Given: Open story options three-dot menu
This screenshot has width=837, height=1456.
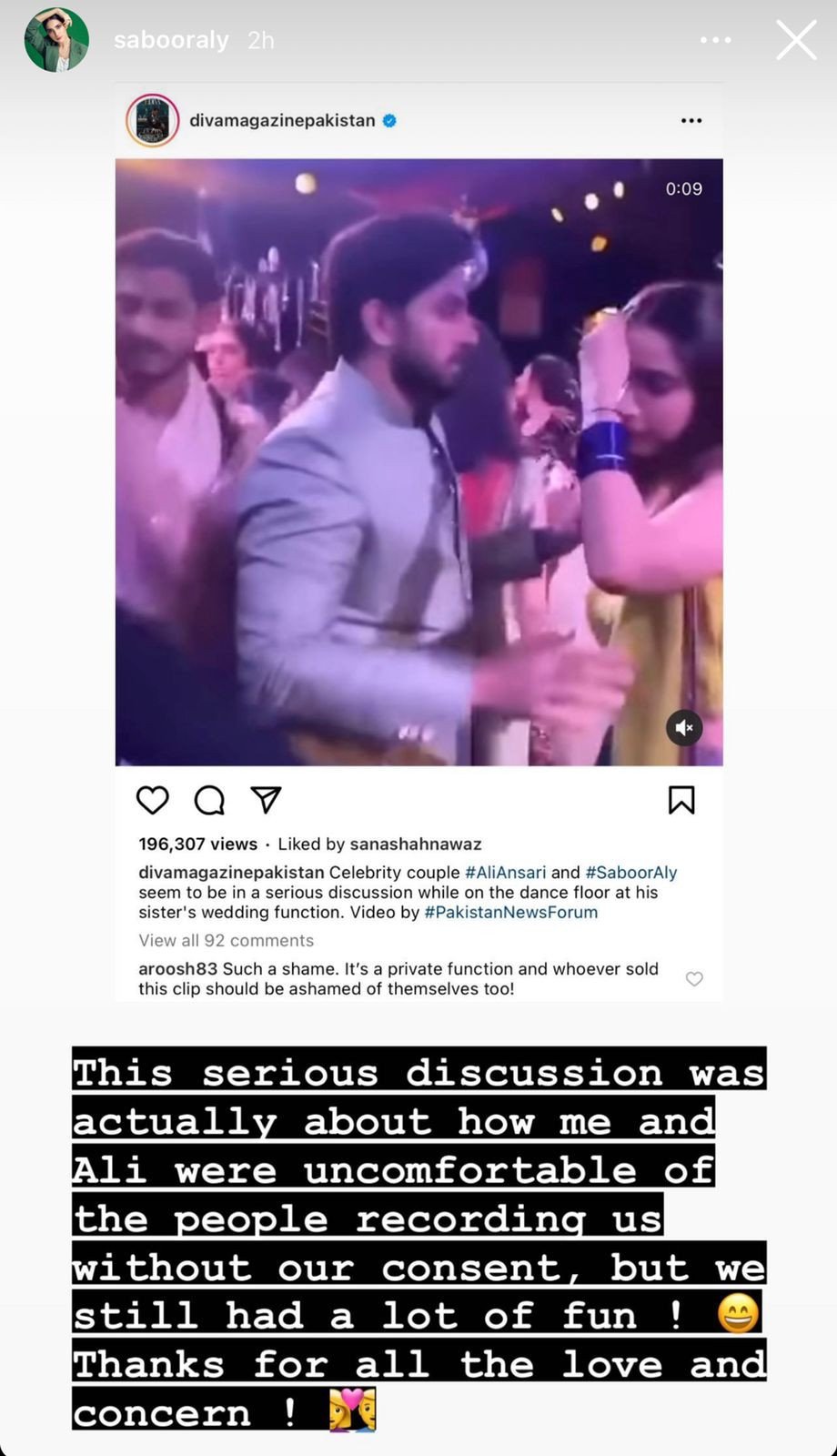Looking at the screenshot, I should pos(716,40).
